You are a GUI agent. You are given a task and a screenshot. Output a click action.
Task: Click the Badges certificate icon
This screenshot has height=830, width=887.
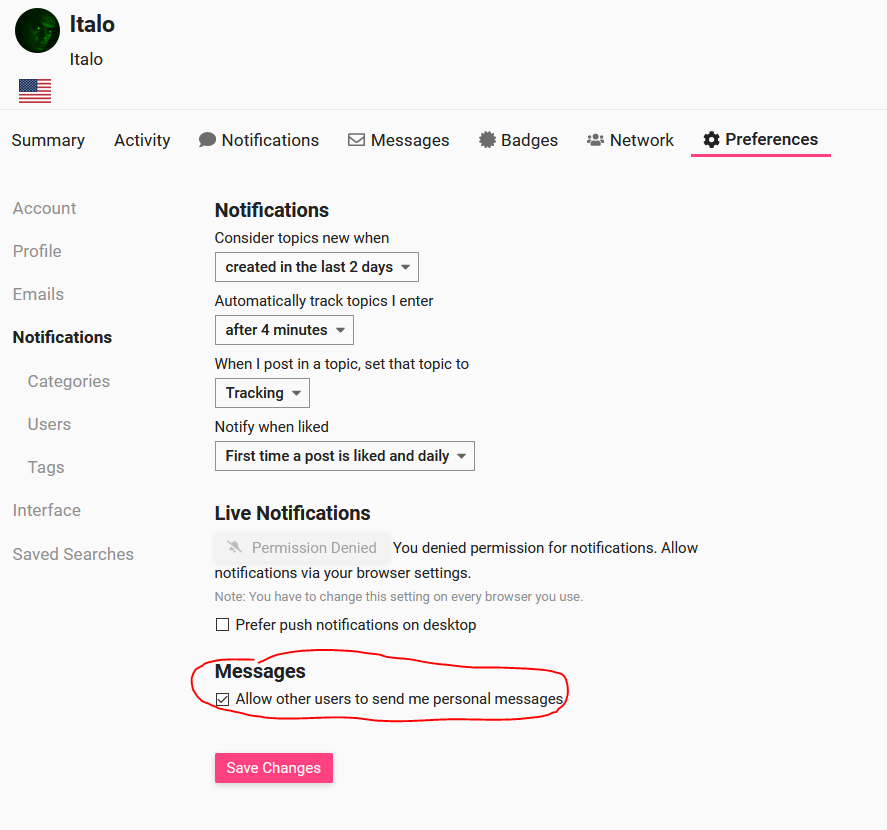pos(487,140)
